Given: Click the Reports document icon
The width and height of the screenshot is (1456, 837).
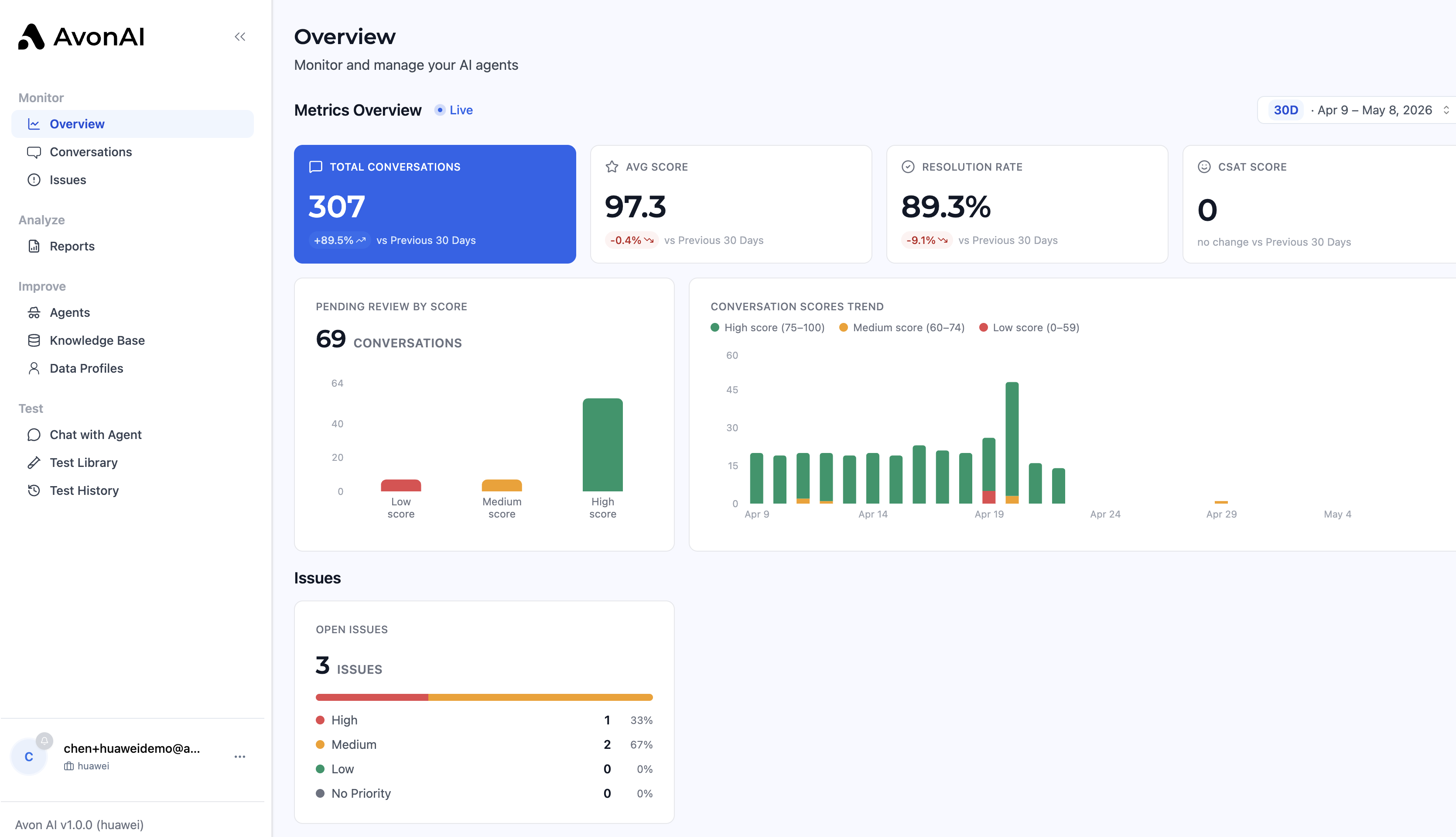Looking at the screenshot, I should (34, 246).
